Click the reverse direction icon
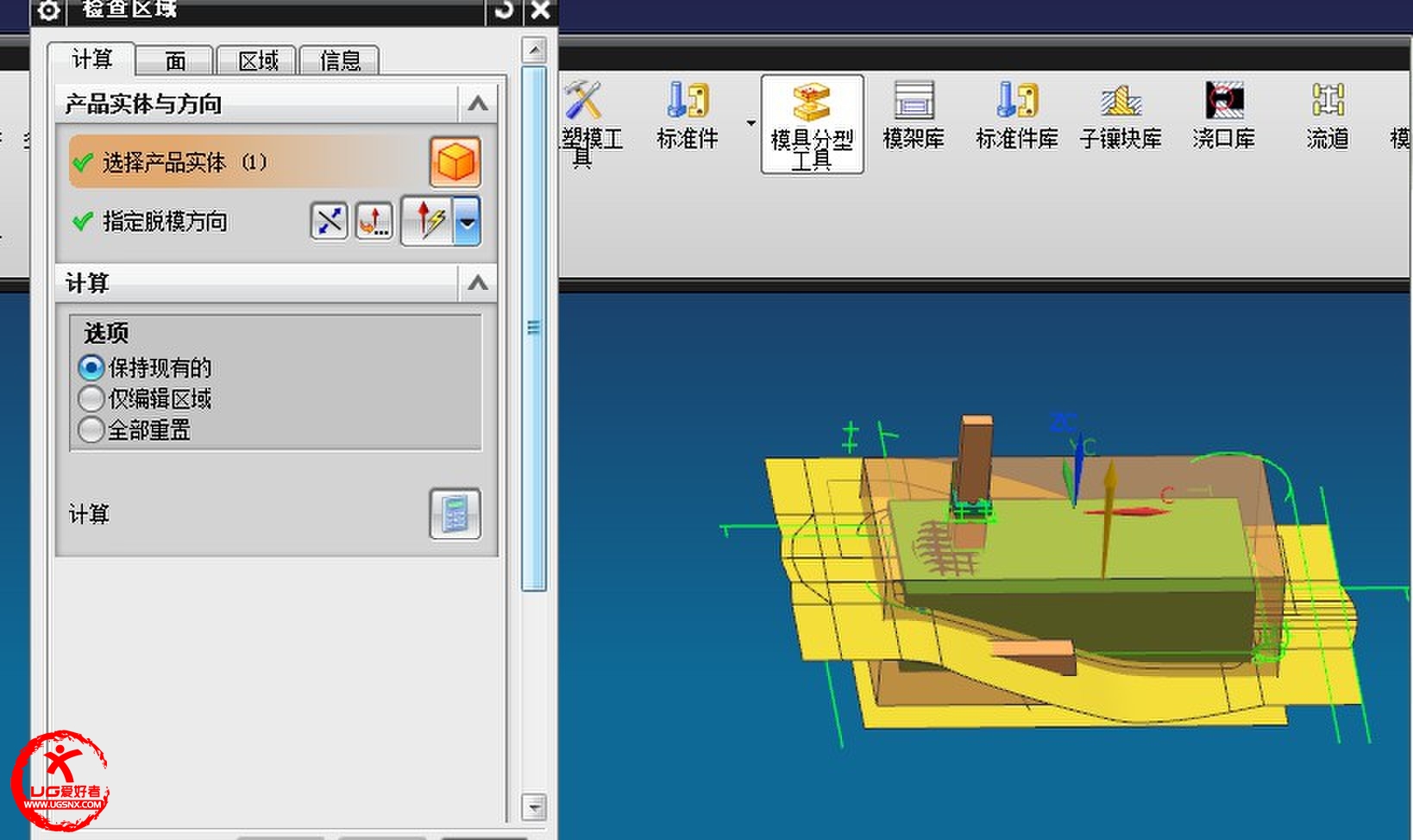The width and height of the screenshot is (1413, 840). (330, 222)
